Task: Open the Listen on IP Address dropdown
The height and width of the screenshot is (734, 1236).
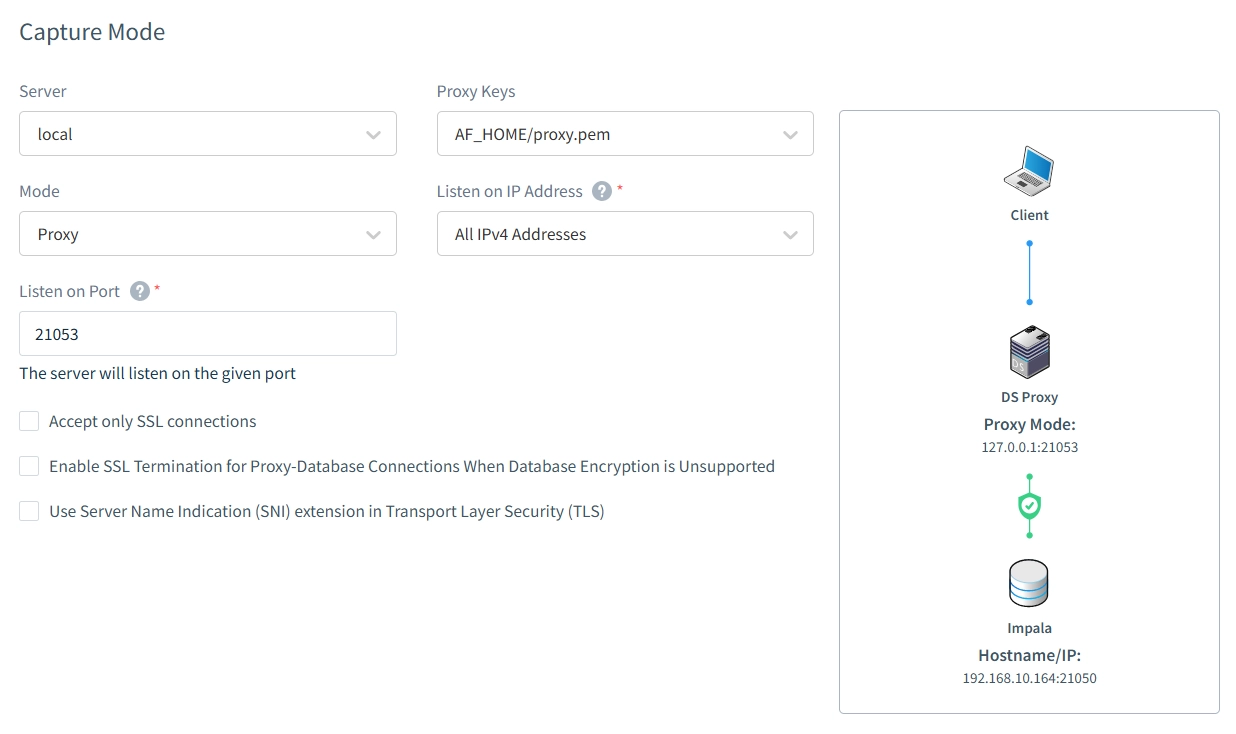Action: click(x=625, y=234)
